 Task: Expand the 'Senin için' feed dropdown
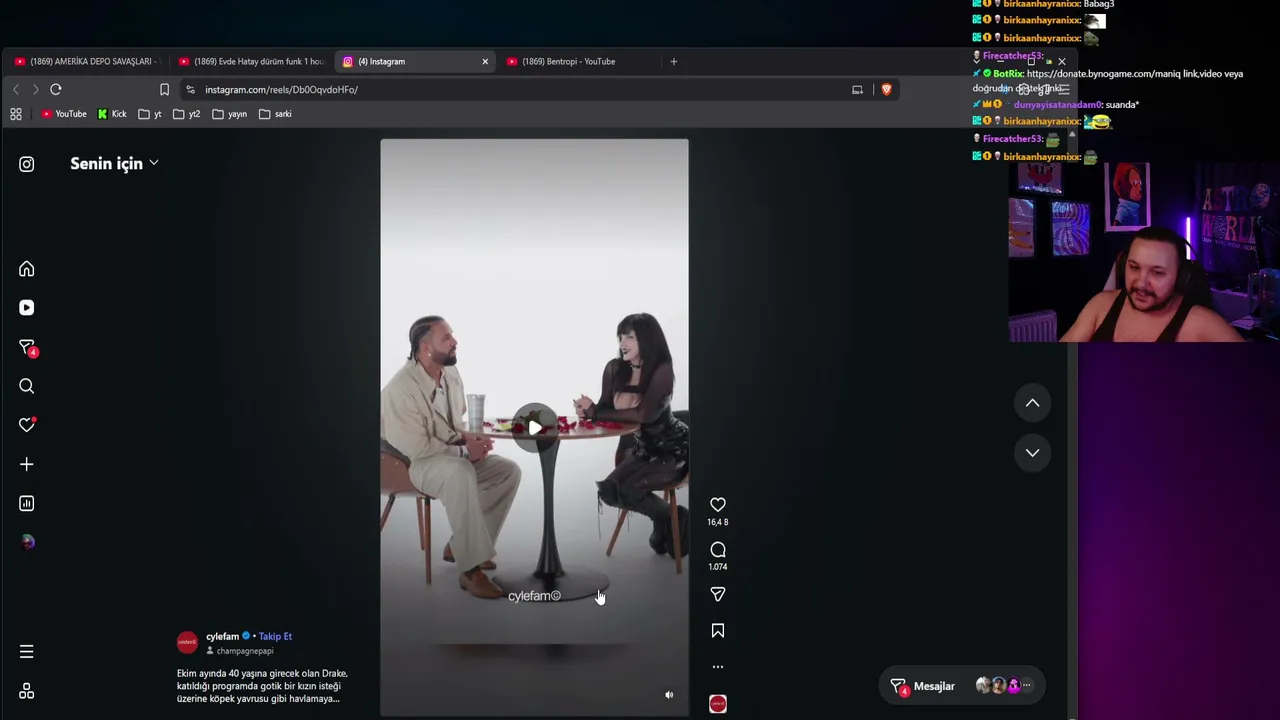coord(114,163)
